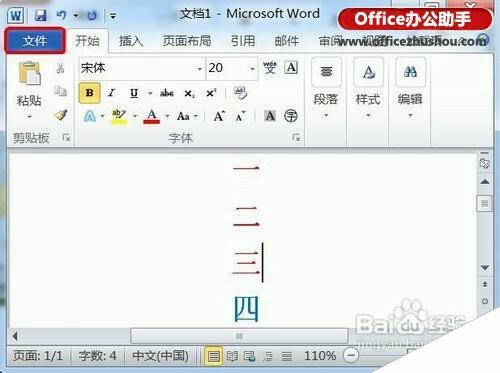Switch to the 页面布局 tab
This screenshot has height=373, width=500.
187,41
